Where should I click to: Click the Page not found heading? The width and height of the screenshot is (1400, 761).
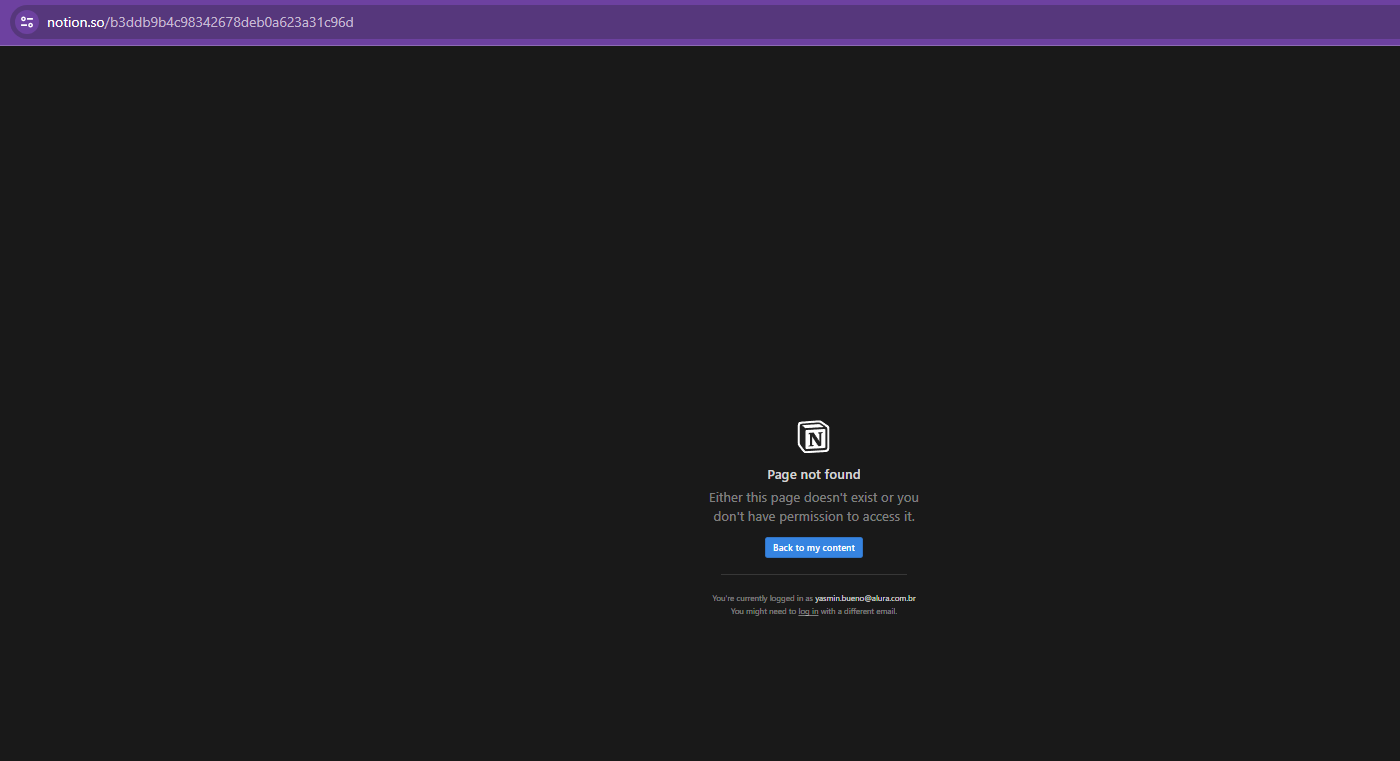[x=814, y=475]
